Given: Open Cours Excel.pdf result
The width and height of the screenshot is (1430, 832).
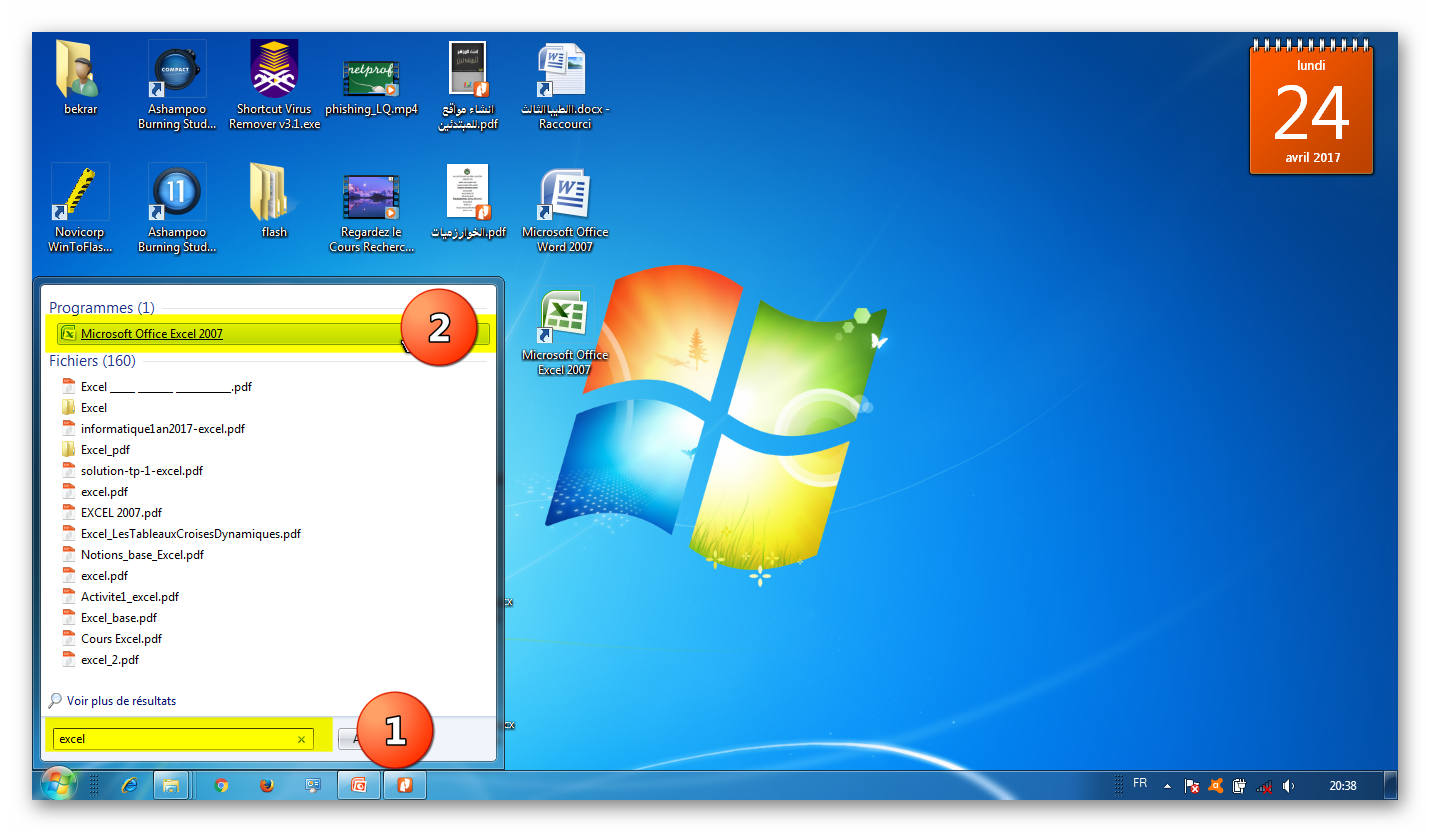Looking at the screenshot, I should pyautogui.click(x=111, y=639).
